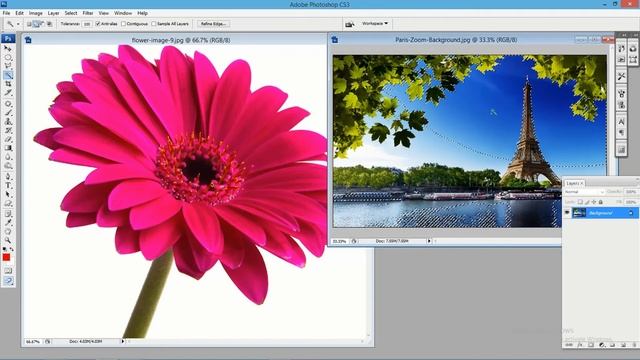Choose New selection mode in options bar
The width and height of the screenshot is (640, 360).
[29, 24]
